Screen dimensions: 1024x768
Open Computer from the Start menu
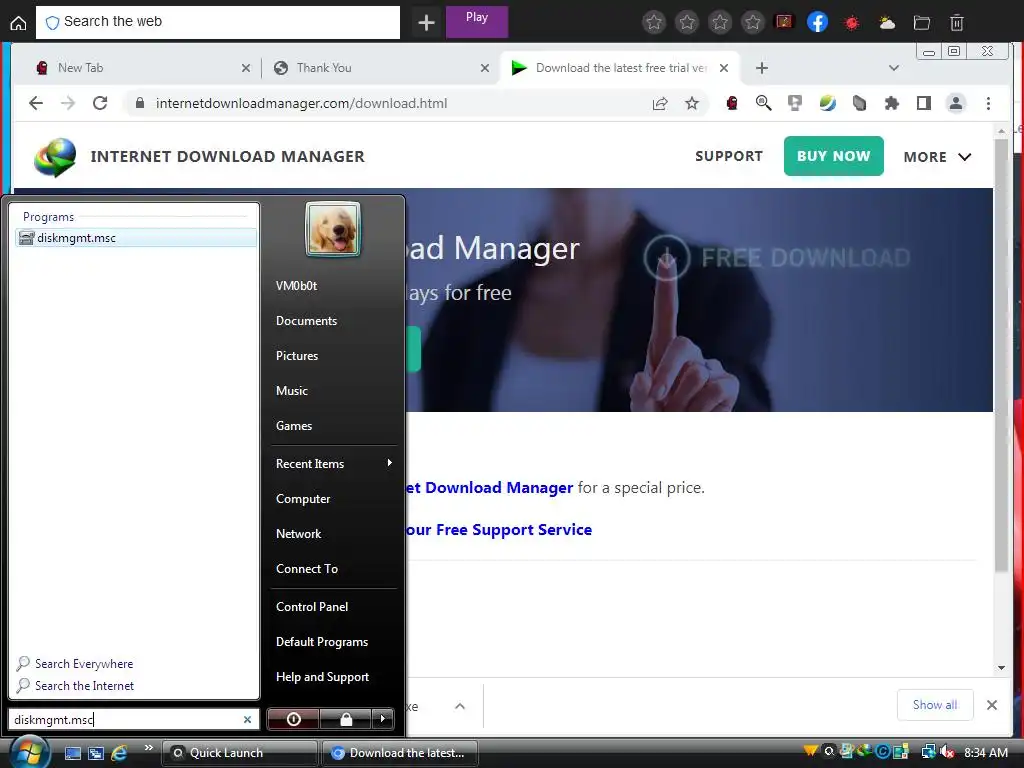[303, 499]
